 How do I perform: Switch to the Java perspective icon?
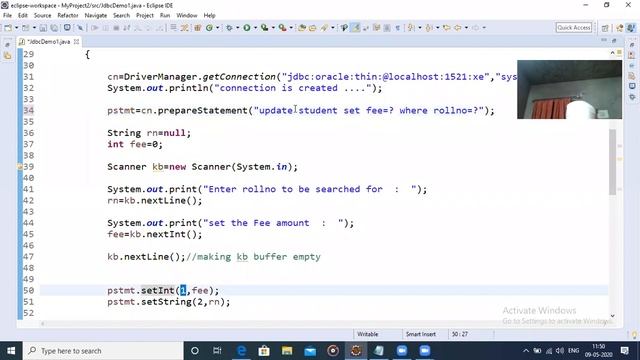click(x=631, y=28)
